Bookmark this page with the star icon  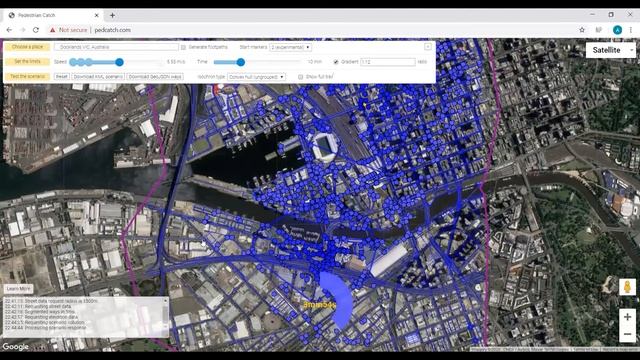pyautogui.click(x=582, y=30)
